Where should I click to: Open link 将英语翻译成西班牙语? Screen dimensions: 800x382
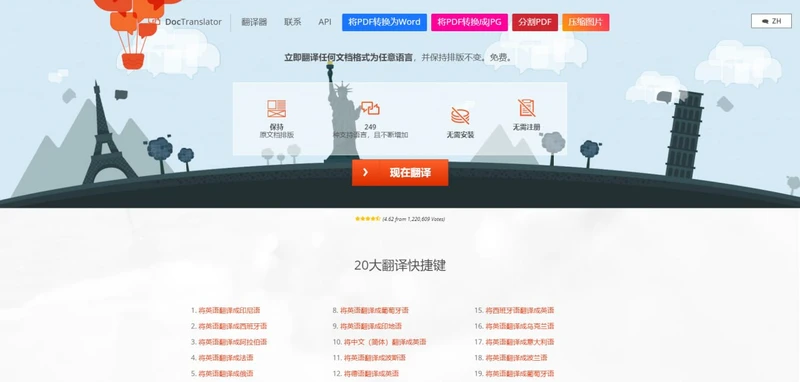coord(233,326)
